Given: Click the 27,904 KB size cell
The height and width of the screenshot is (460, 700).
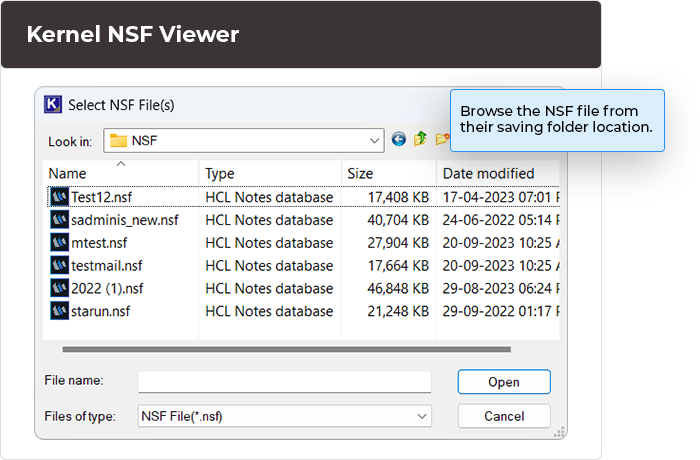Looking at the screenshot, I should click(x=398, y=243).
